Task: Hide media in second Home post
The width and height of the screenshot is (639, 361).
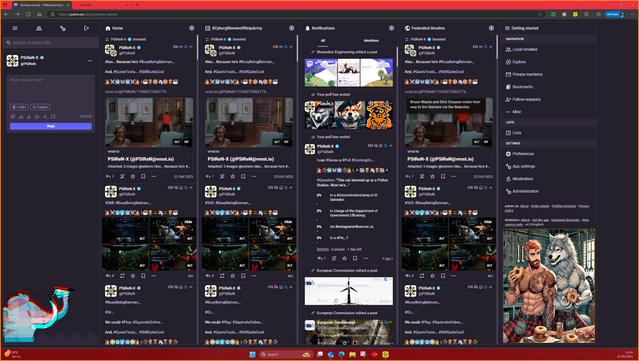Action: pyautogui.click(x=188, y=222)
